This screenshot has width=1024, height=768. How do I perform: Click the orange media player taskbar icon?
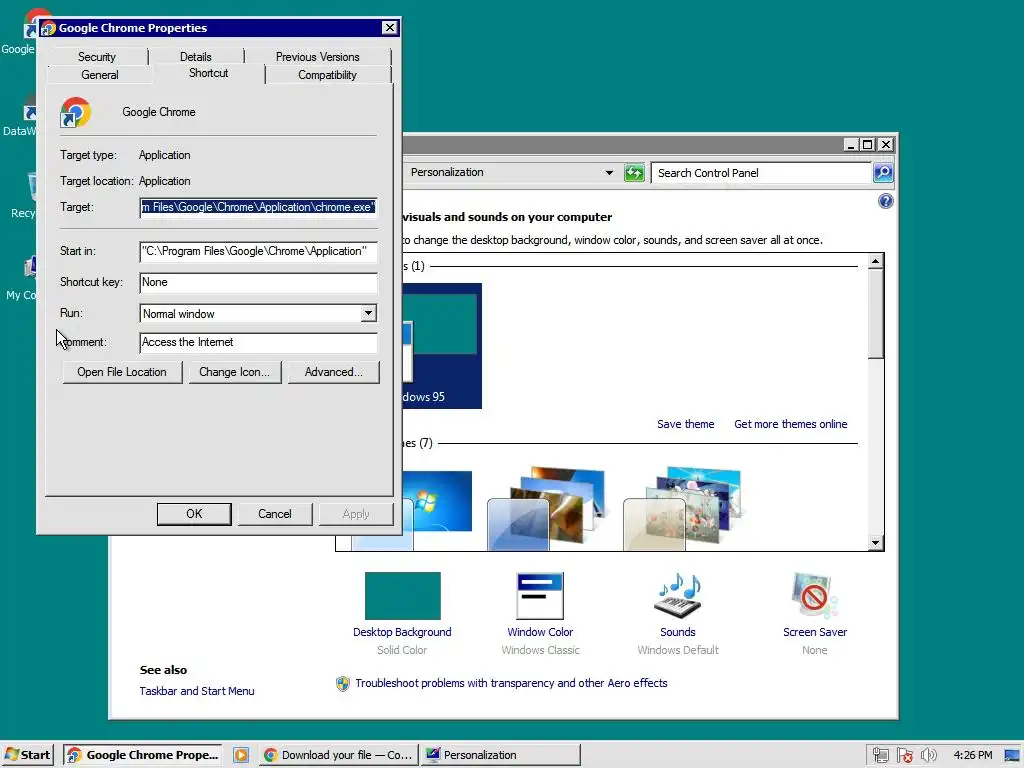[x=241, y=755]
